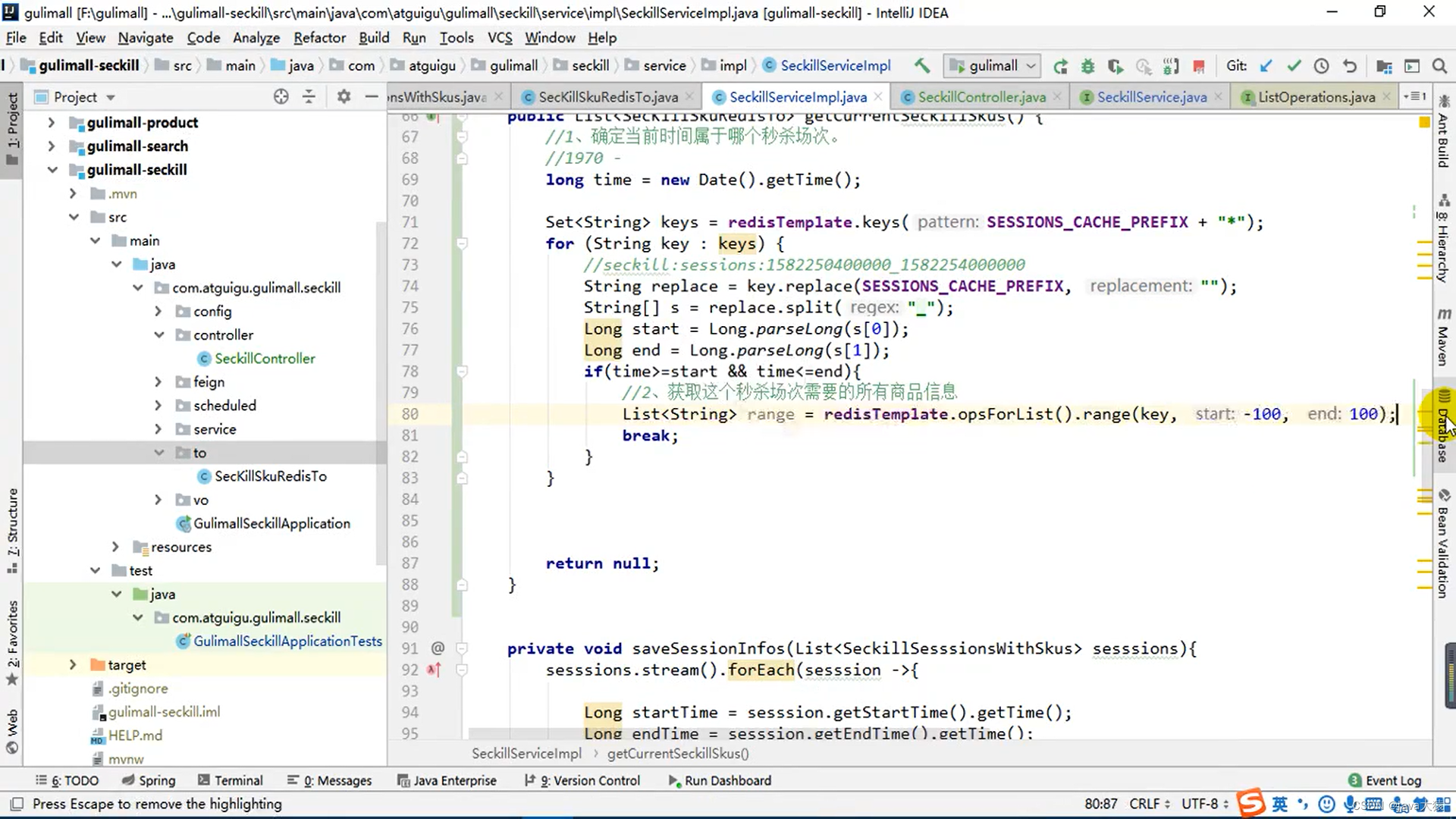The height and width of the screenshot is (819, 1456).
Task: Toggle the Structure tool window
Action: point(13,523)
